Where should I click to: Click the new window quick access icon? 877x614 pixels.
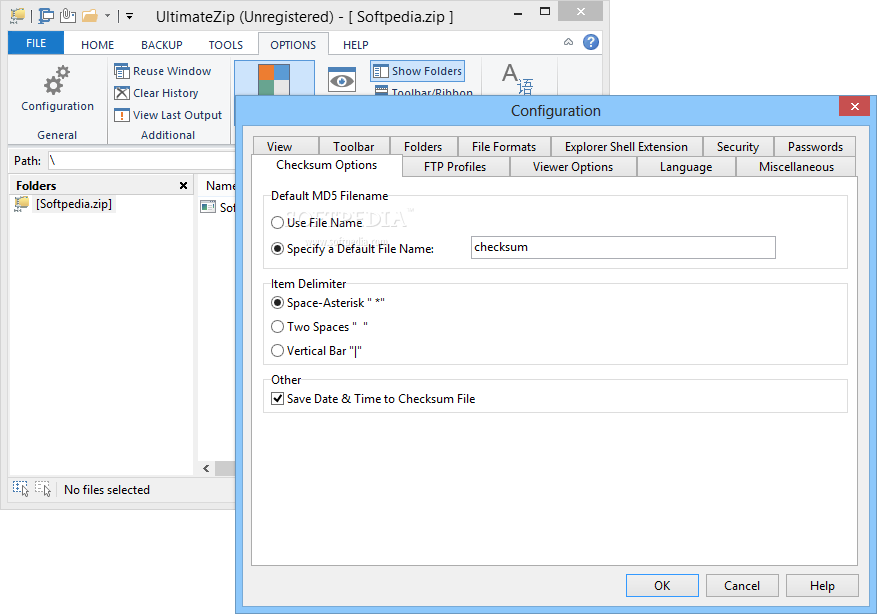46,16
